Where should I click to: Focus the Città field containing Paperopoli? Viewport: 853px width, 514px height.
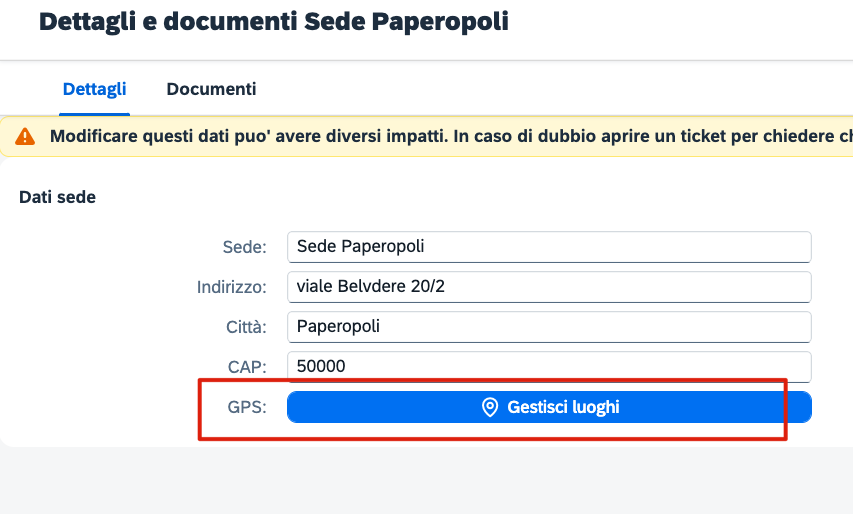point(549,327)
